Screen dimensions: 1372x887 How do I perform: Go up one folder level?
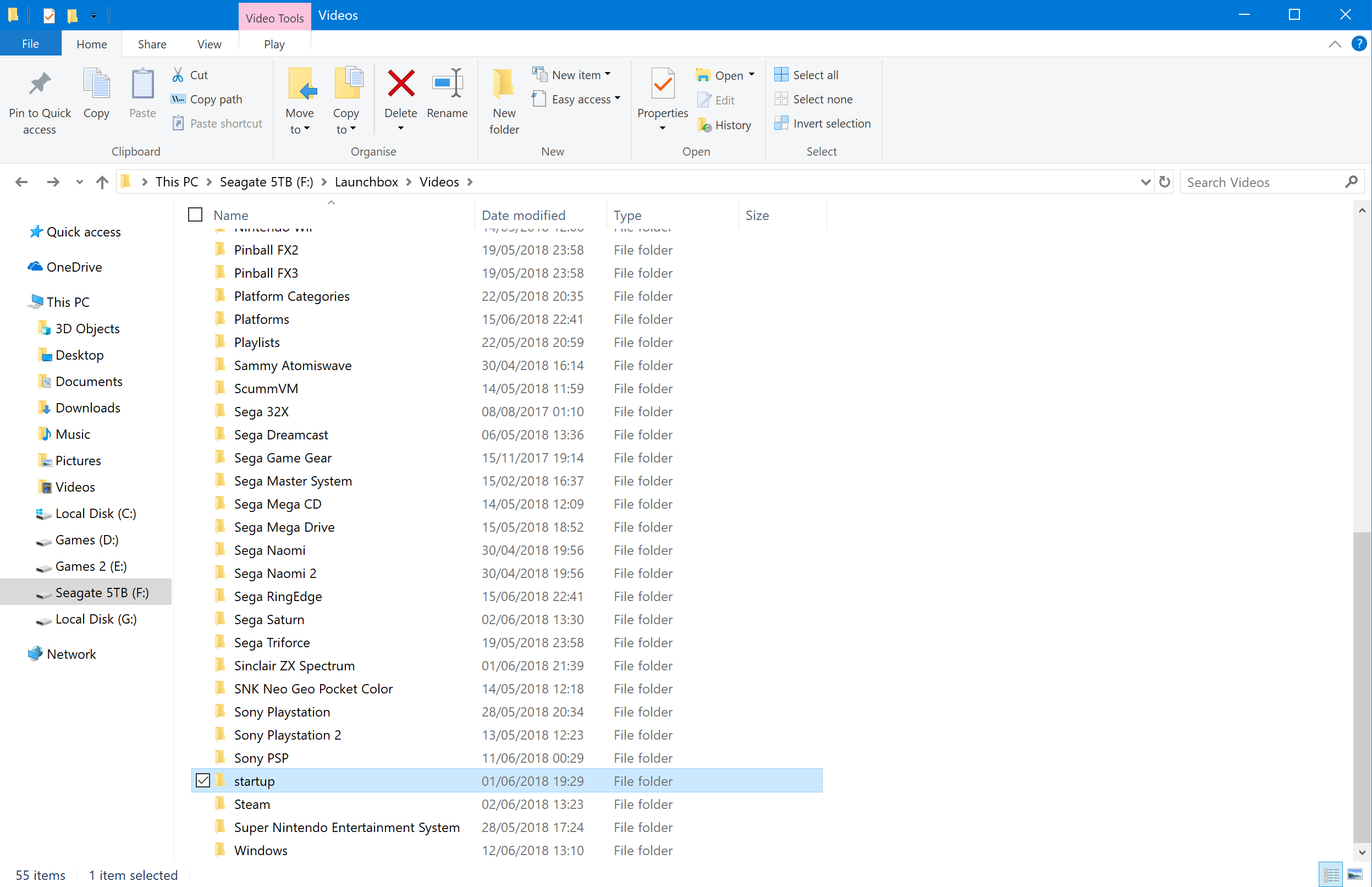click(x=102, y=182)
